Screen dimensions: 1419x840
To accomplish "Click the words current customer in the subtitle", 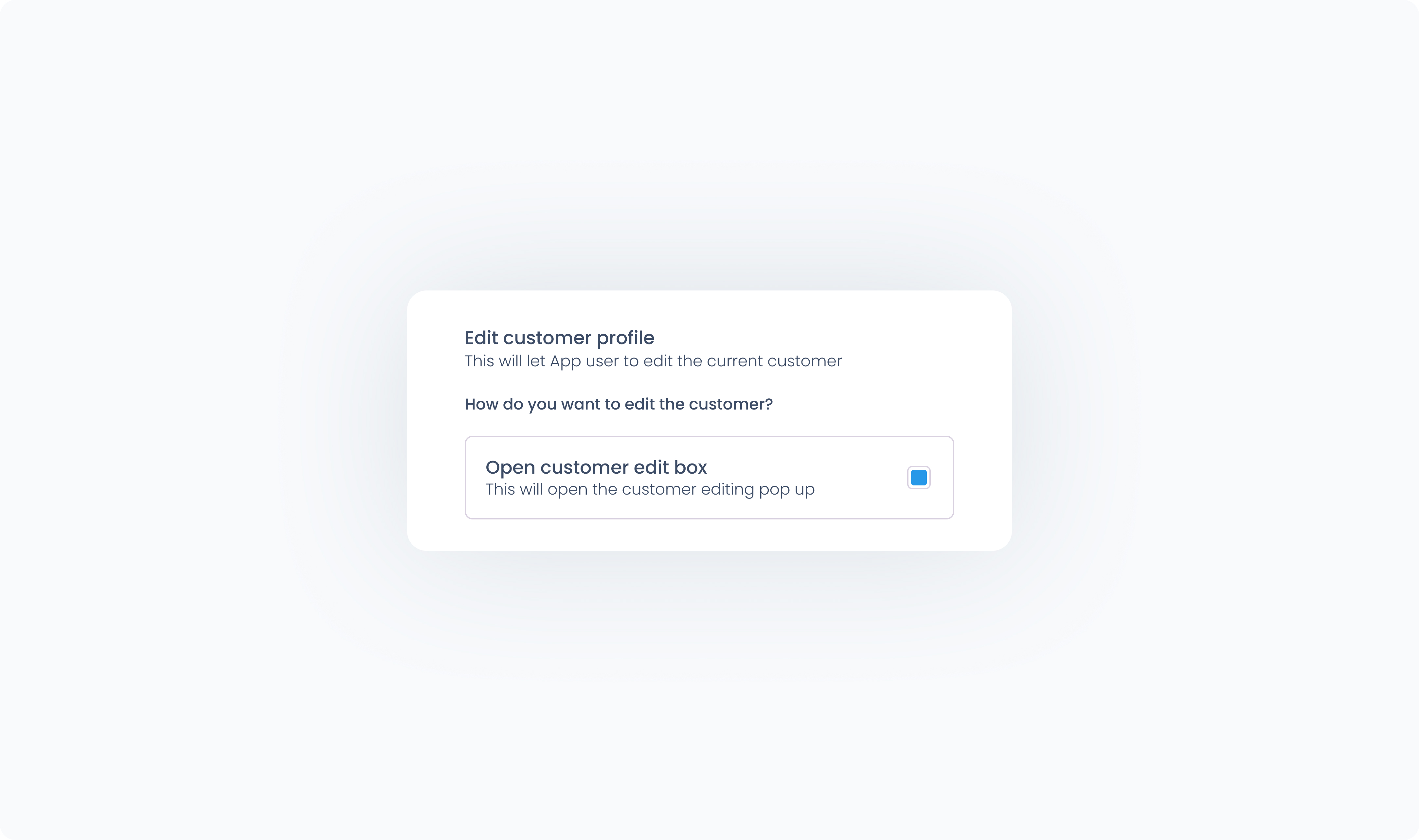I will tap(774, 361).
